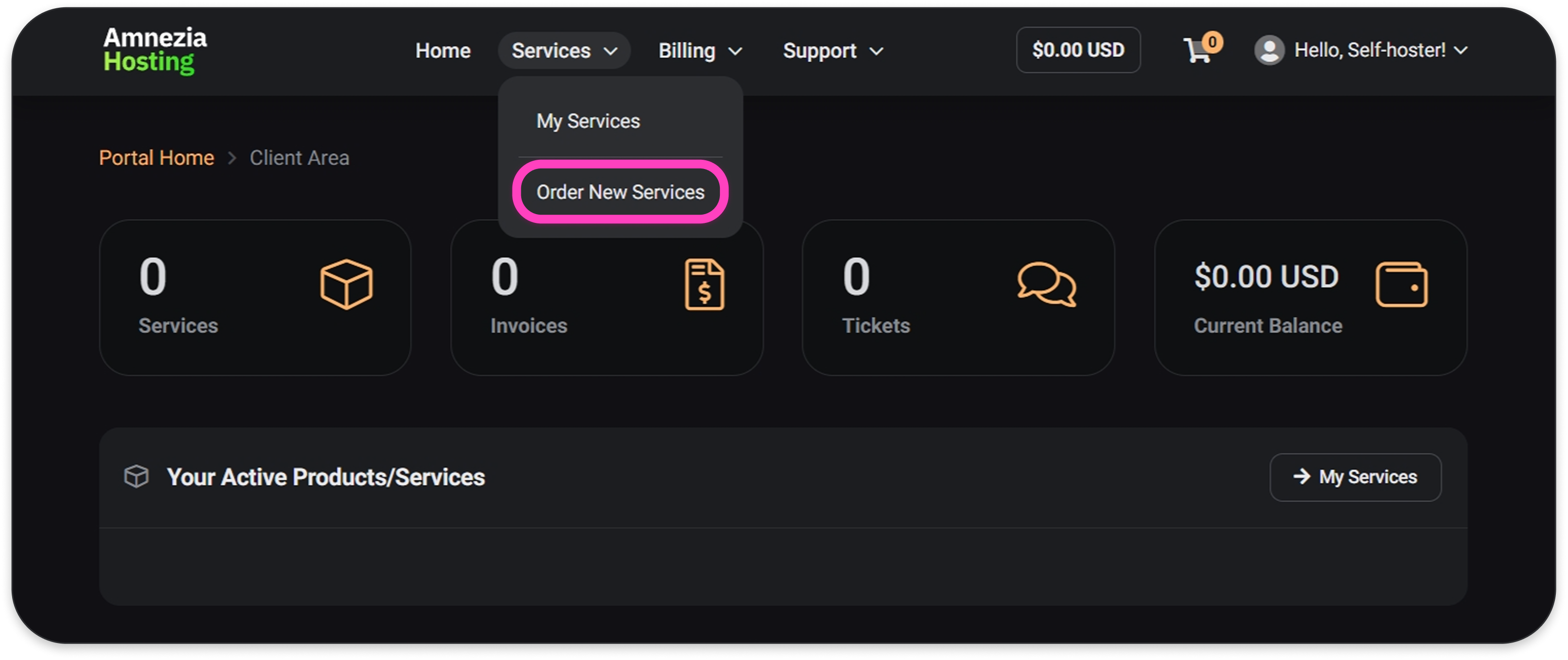This screenshot has height=660, width=1568.
Task: Collapse the Services dropdown menu
Action: [563, 51]
